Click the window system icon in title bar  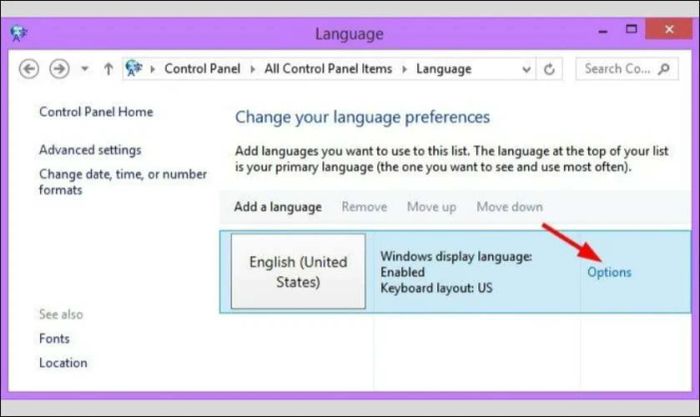click(x=18, y=33)
